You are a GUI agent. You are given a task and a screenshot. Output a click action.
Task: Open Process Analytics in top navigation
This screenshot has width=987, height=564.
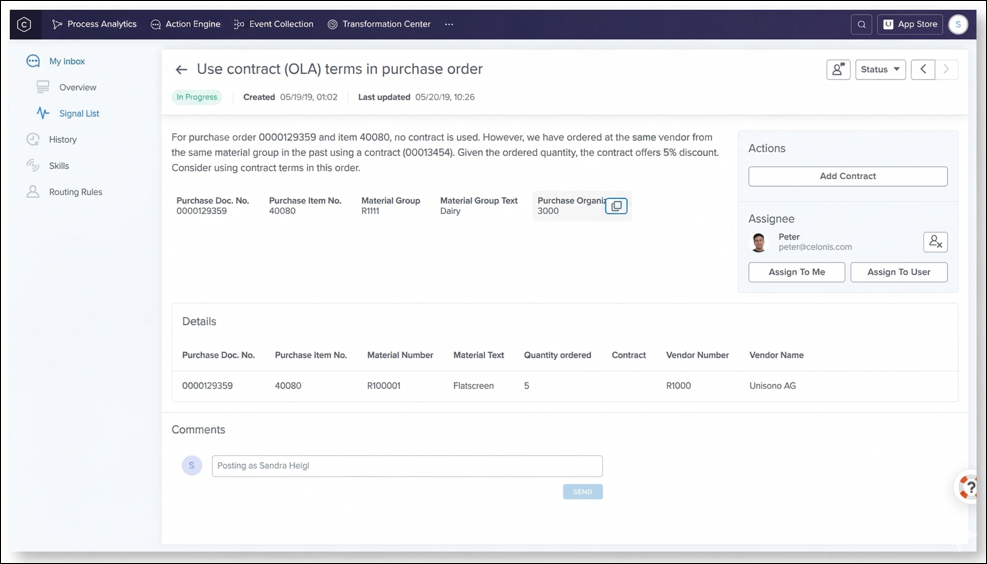tap(93, 25)
